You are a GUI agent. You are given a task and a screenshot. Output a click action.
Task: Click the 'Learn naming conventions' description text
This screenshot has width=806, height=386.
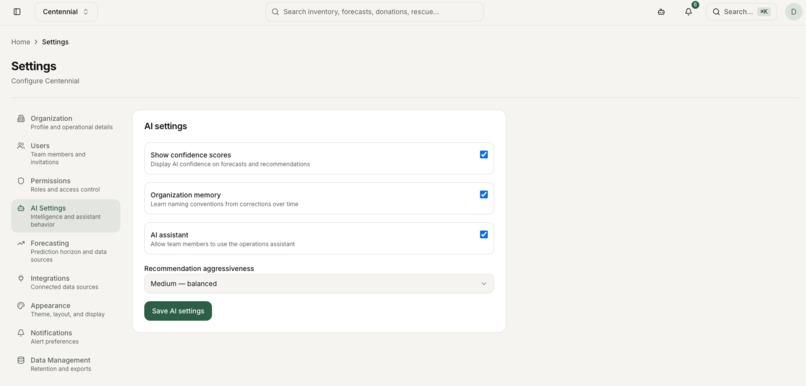pos(224,204)
